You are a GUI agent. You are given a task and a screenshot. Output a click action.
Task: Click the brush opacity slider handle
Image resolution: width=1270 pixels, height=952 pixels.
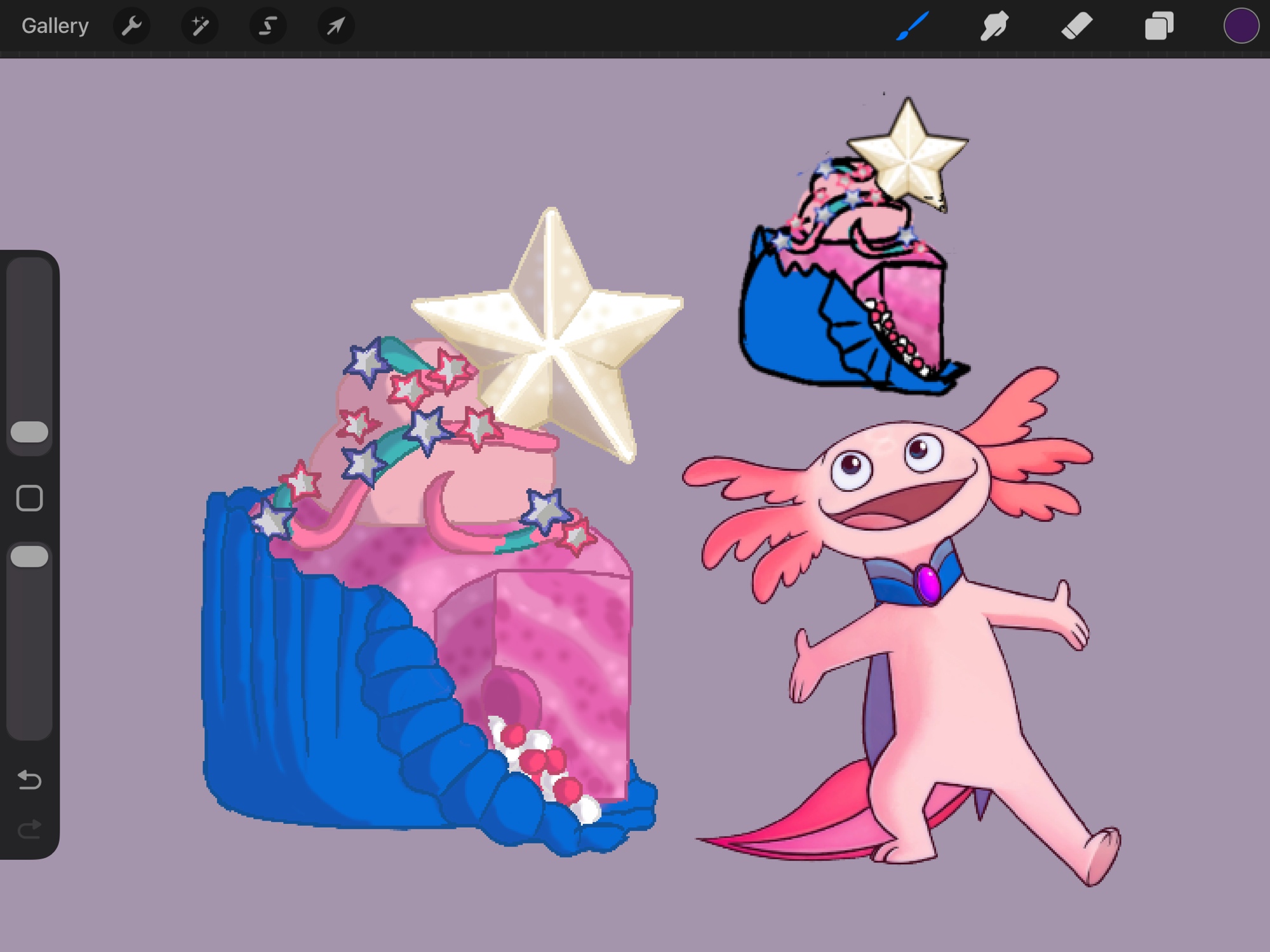click(x=30, y=557)
